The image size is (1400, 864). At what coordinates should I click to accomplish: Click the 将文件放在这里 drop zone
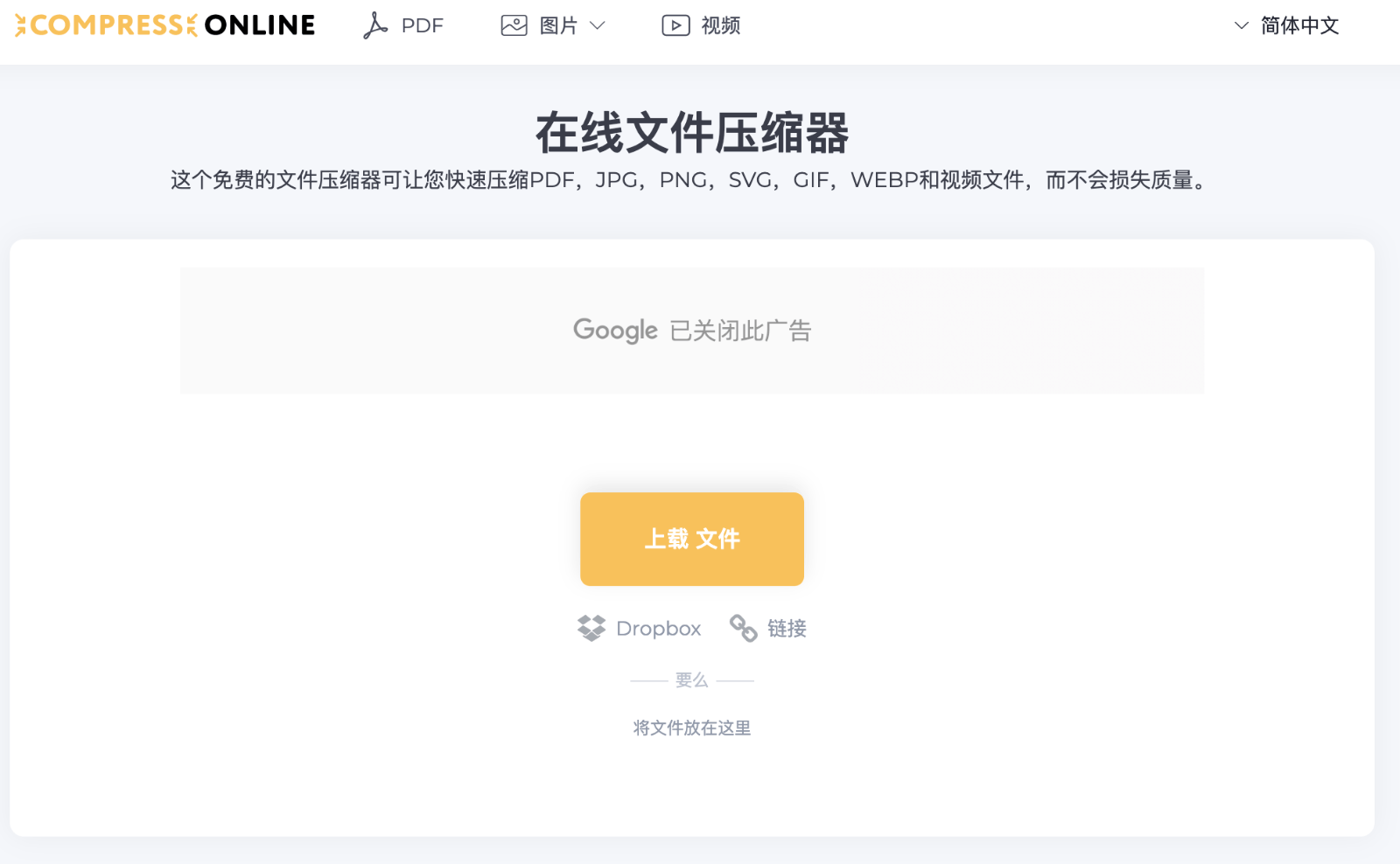691,727
